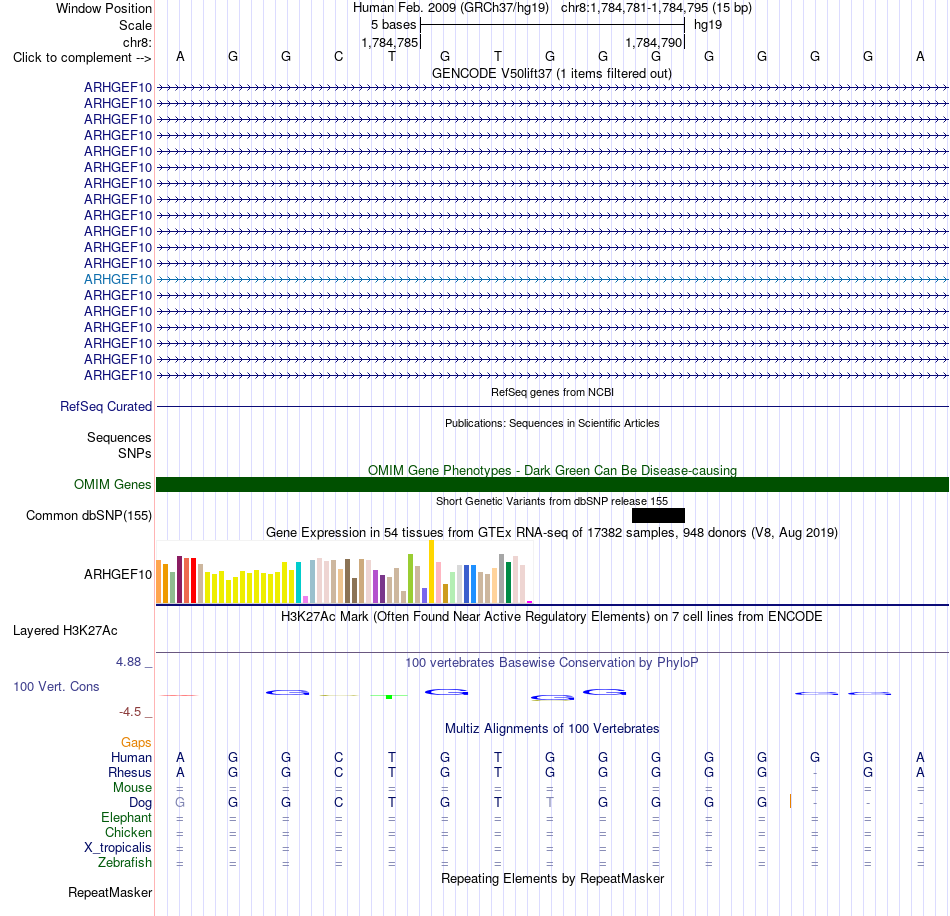Select the Human alignment row label
Viewport: 950px width, 916px height.
pos(131,757)
